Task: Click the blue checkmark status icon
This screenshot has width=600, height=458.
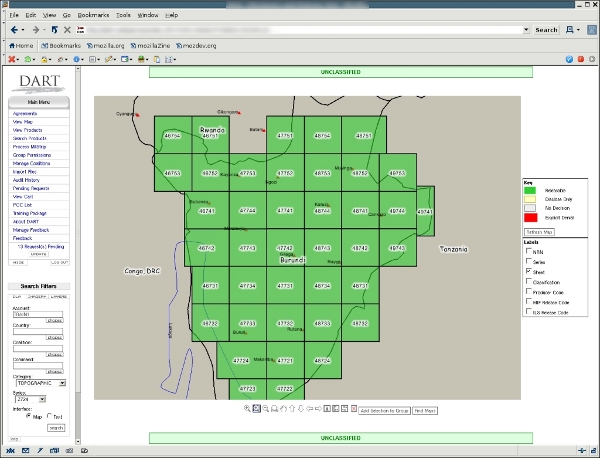Action: click(x=569, y=59)
